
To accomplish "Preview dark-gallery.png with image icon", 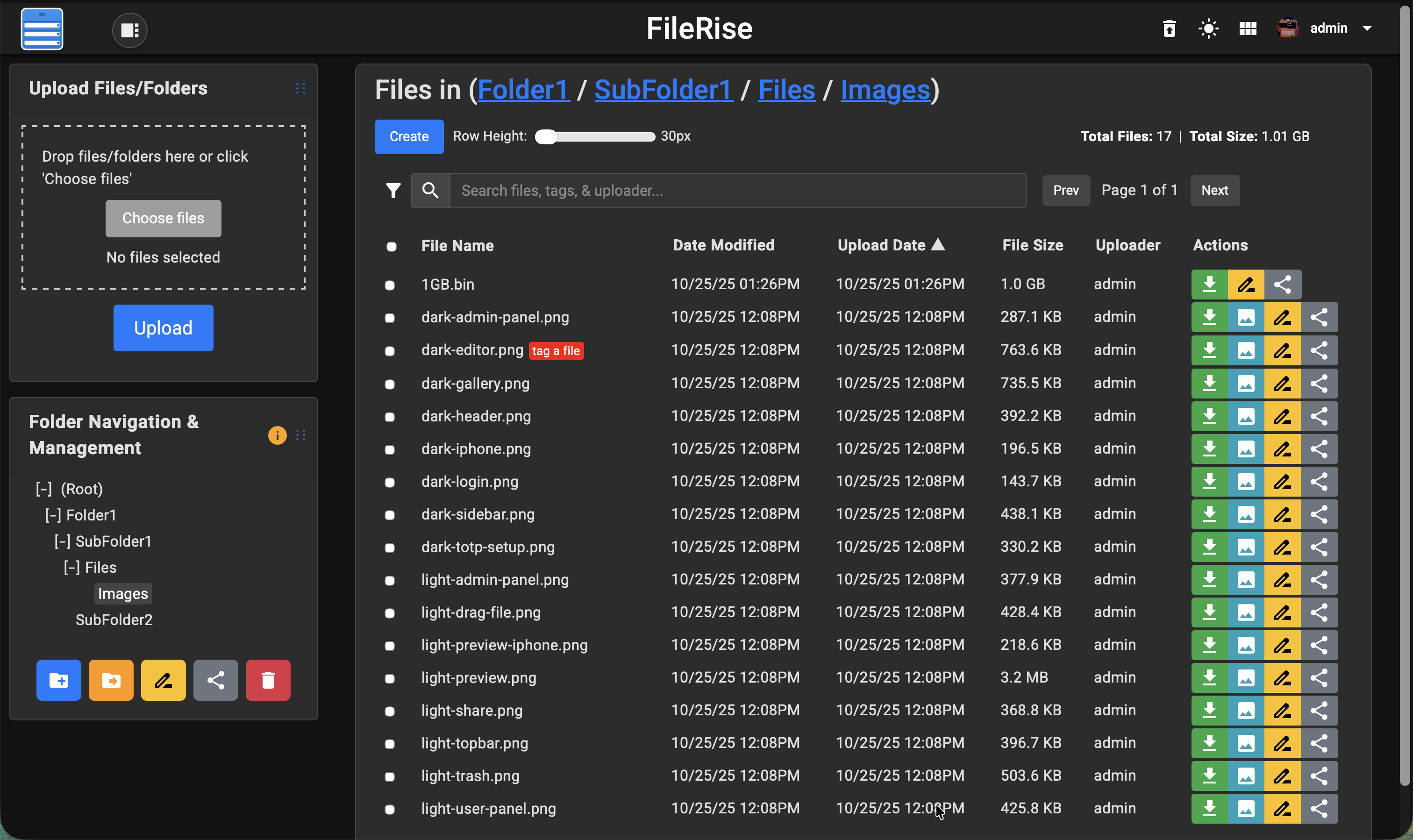I will click(x=1245, y=384).
